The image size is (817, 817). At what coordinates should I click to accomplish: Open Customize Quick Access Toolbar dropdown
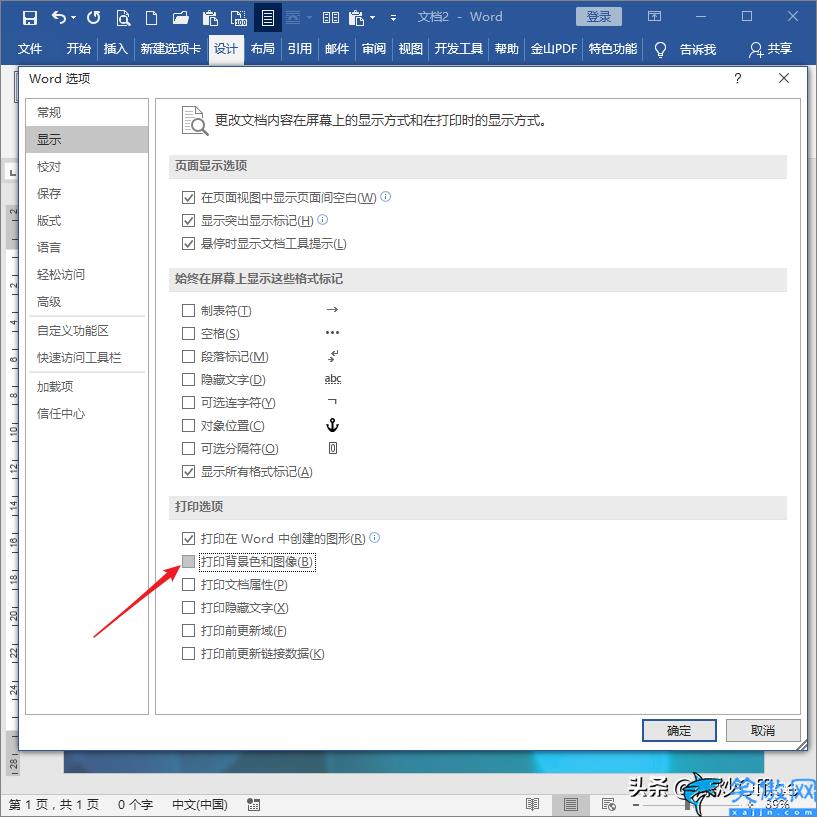393,18
